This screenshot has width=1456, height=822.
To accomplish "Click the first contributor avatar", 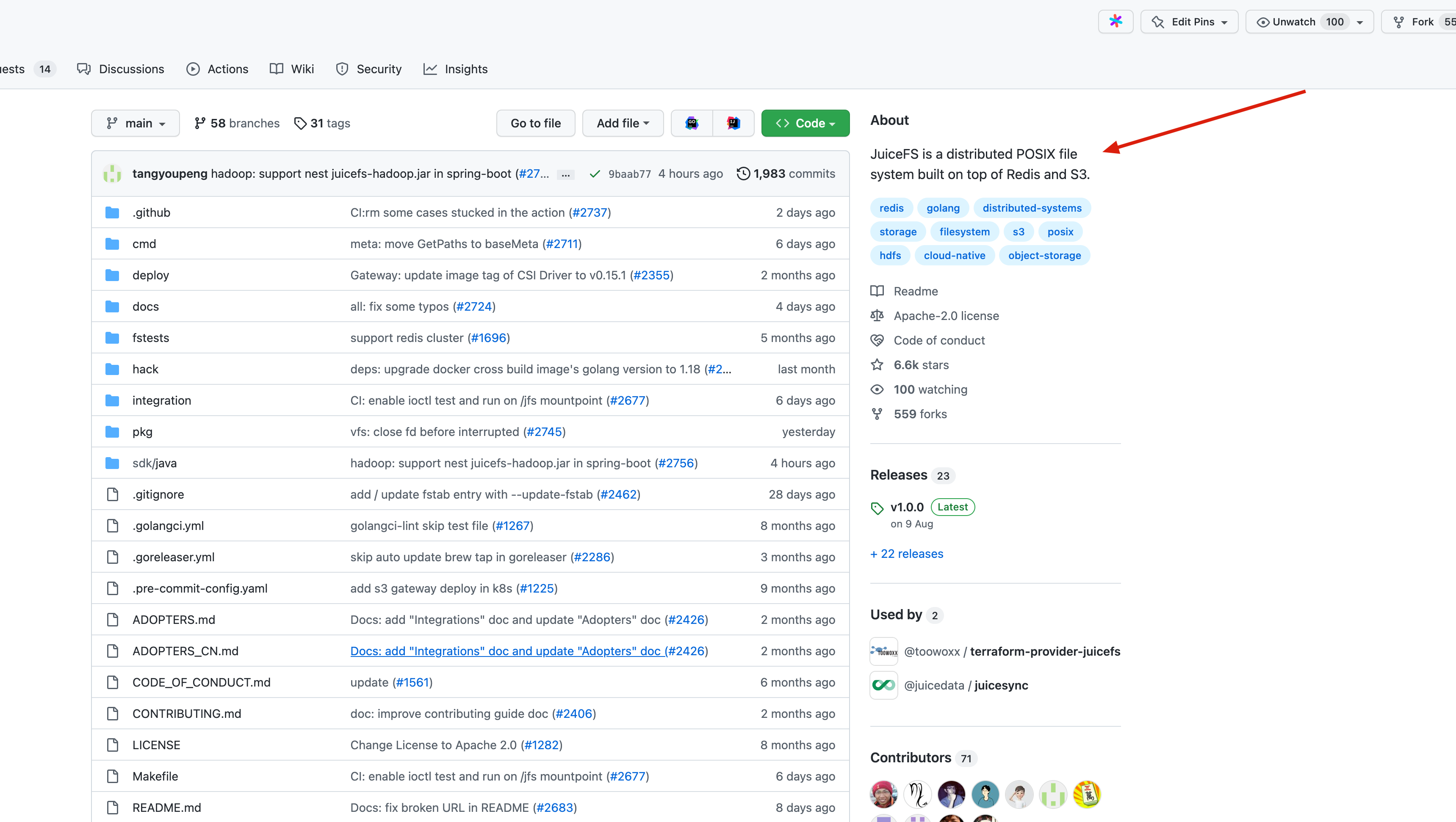I will [883, 794].
